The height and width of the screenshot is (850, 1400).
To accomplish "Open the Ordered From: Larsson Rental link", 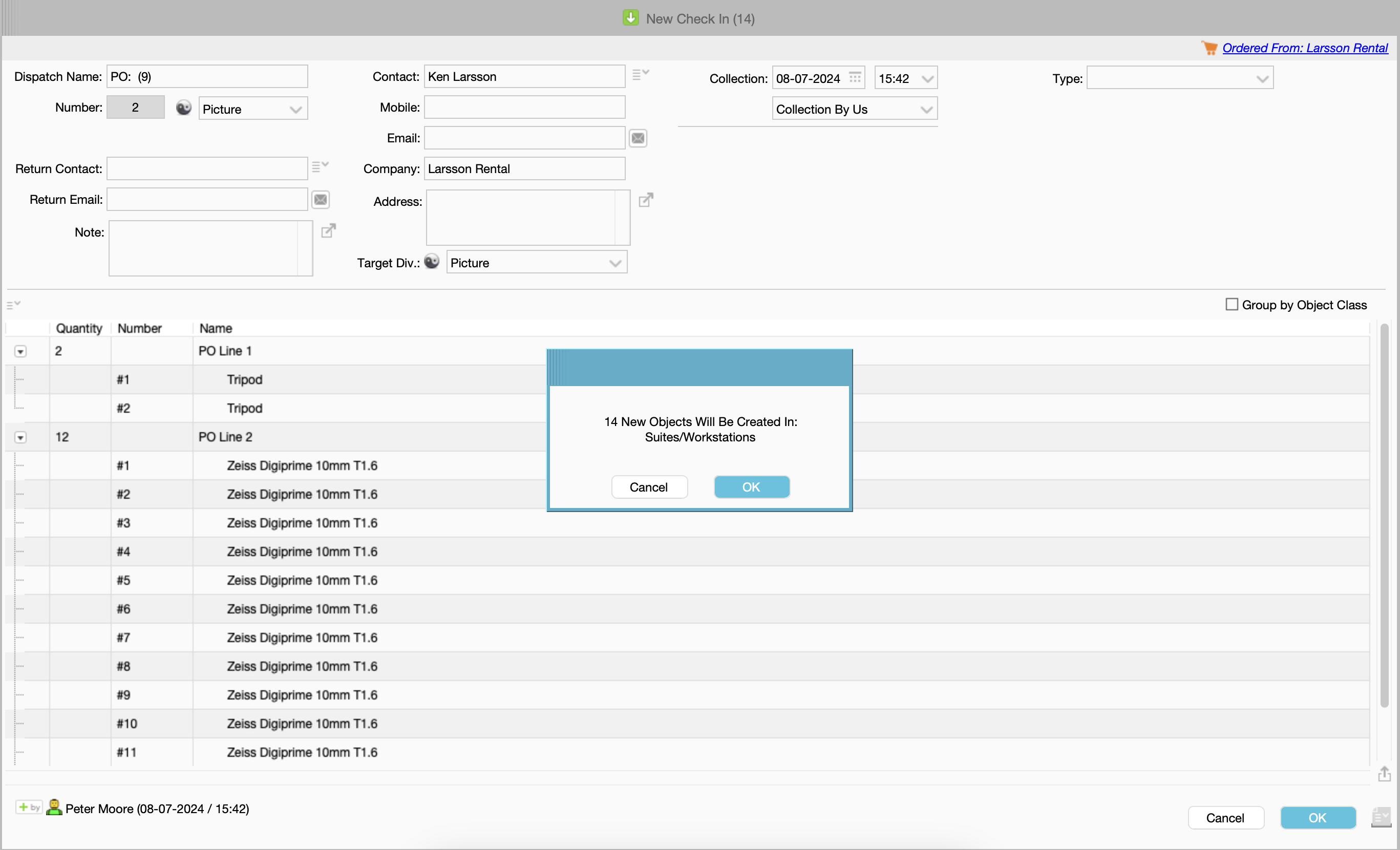I will click(1305, 48).
